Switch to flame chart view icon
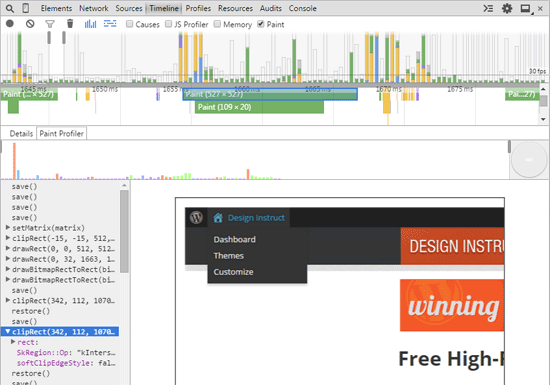The image size is (550, 385). 110,23
